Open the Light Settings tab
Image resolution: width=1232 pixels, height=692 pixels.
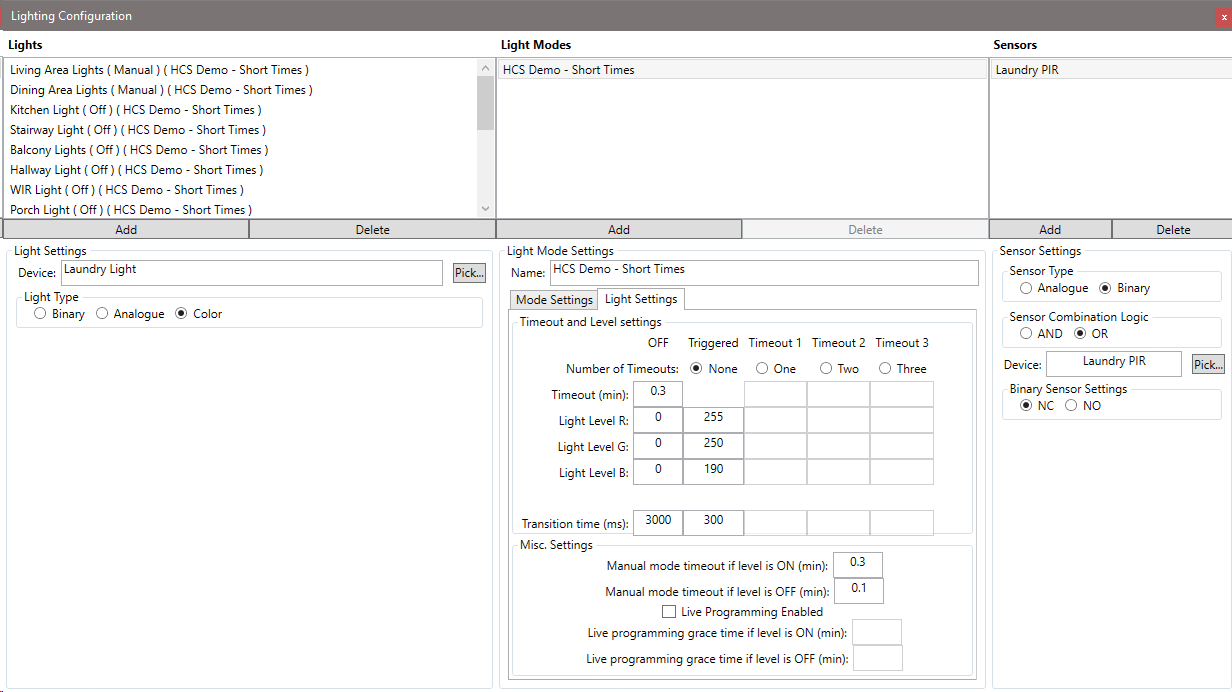(x=641, y=299)
